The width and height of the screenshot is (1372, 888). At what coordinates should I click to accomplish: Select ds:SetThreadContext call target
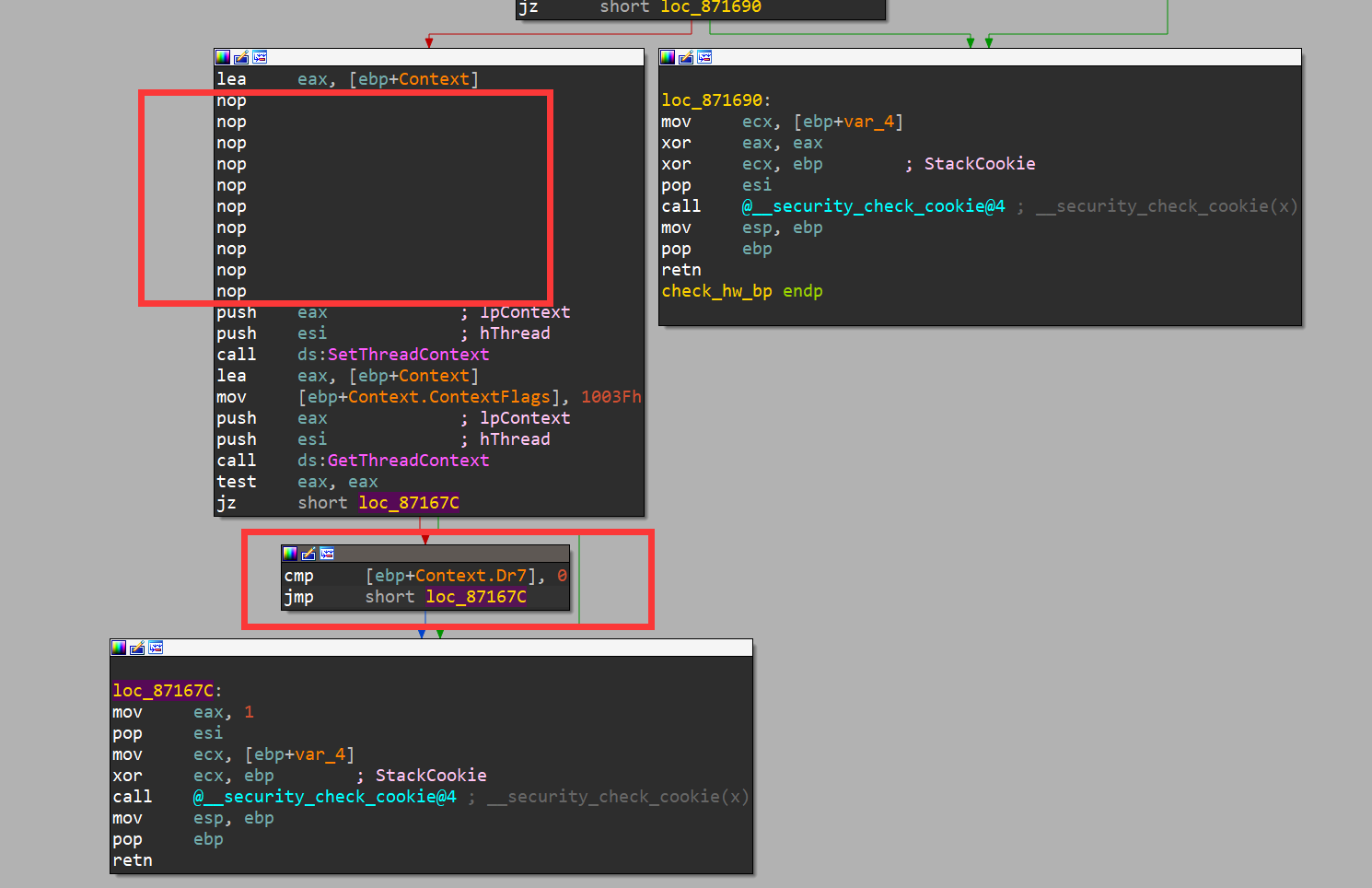pyautogui.click(x=408, y=355)
